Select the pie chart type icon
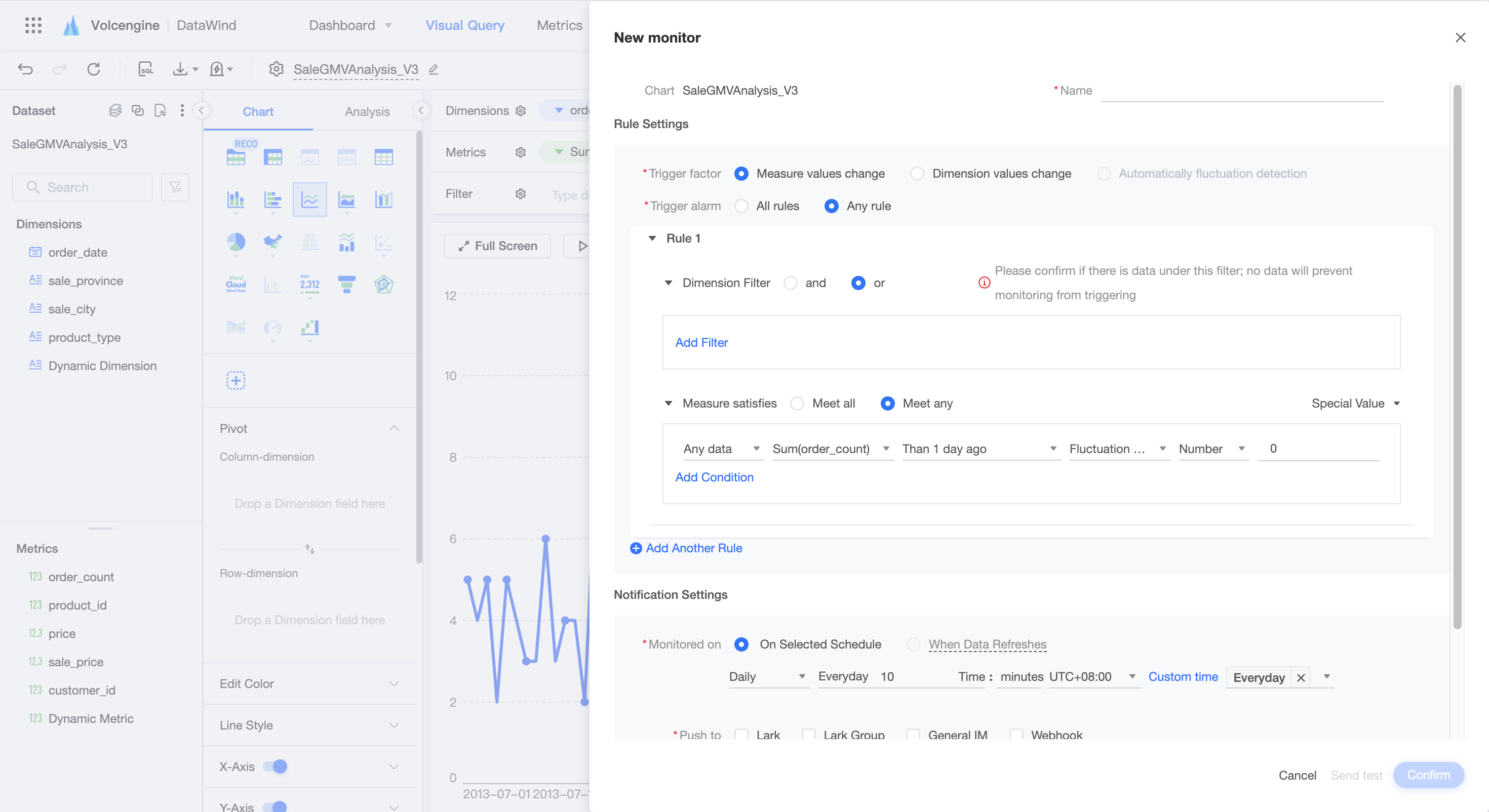The image size is (1489, 812). coord(236,242)
